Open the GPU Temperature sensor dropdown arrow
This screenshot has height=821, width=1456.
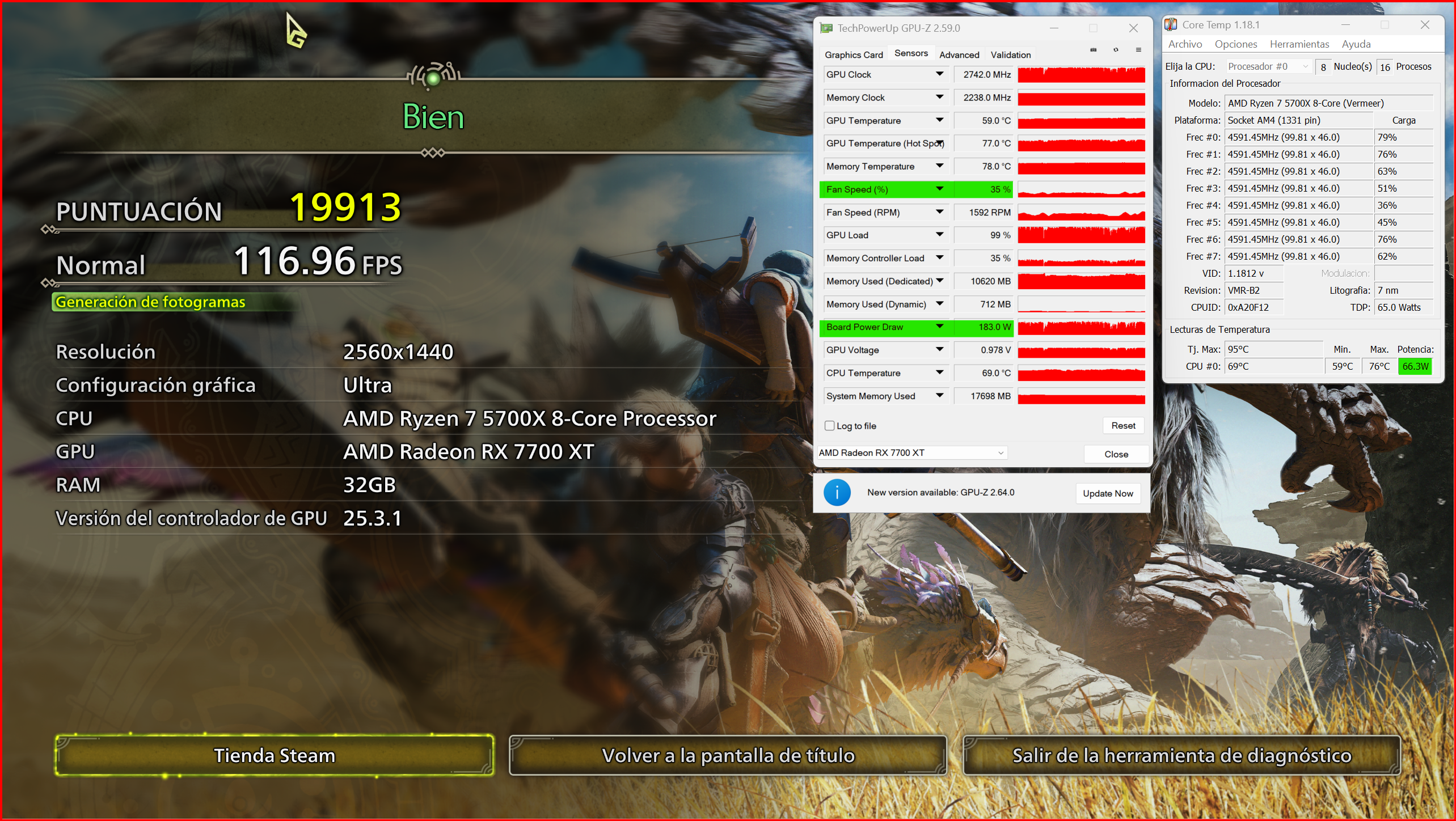click(940, 120)
